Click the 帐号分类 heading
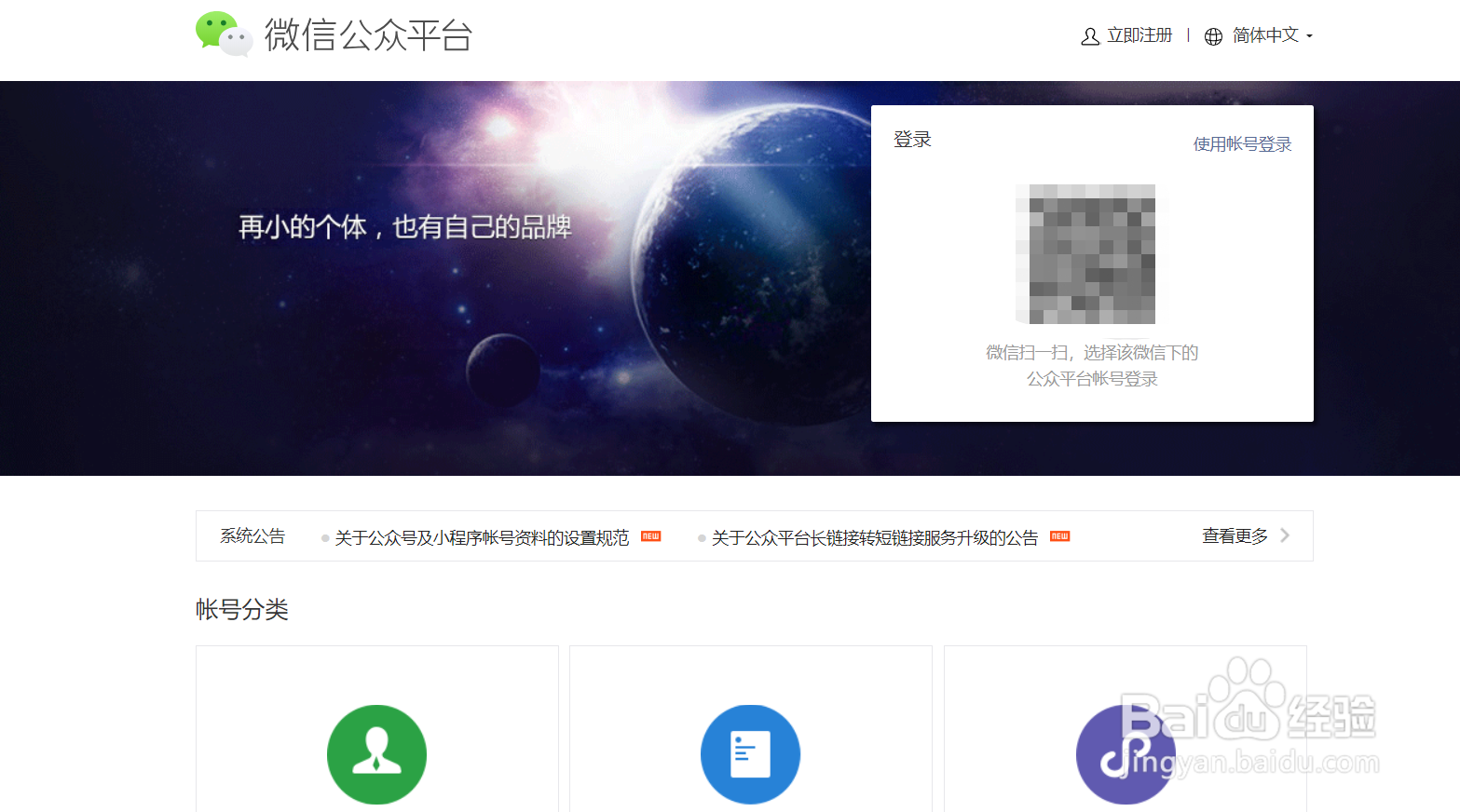Screen dimensions: 1460x812 tap(242, 610)
